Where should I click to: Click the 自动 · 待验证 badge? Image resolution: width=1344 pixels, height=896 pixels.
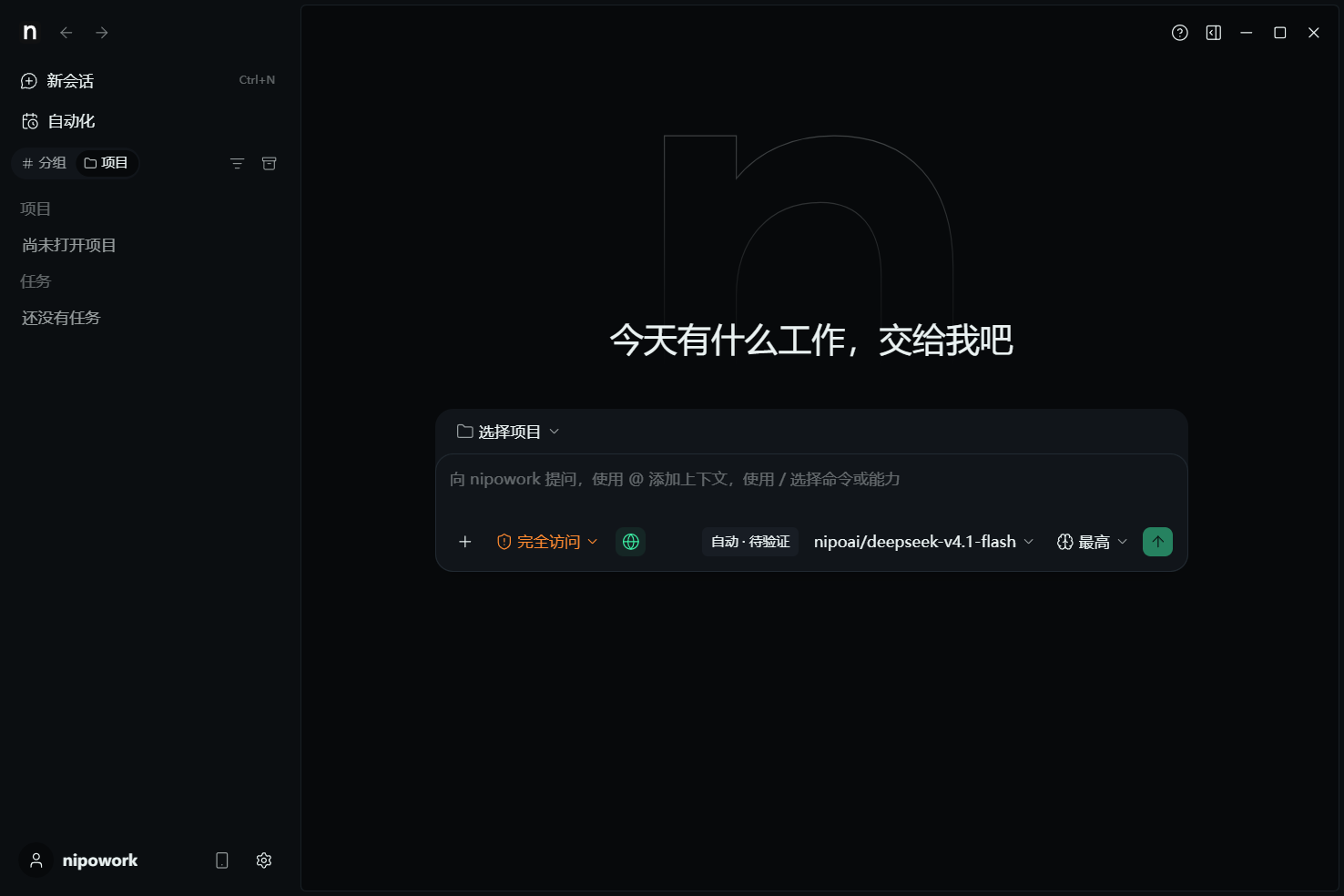tap(750, 542)
